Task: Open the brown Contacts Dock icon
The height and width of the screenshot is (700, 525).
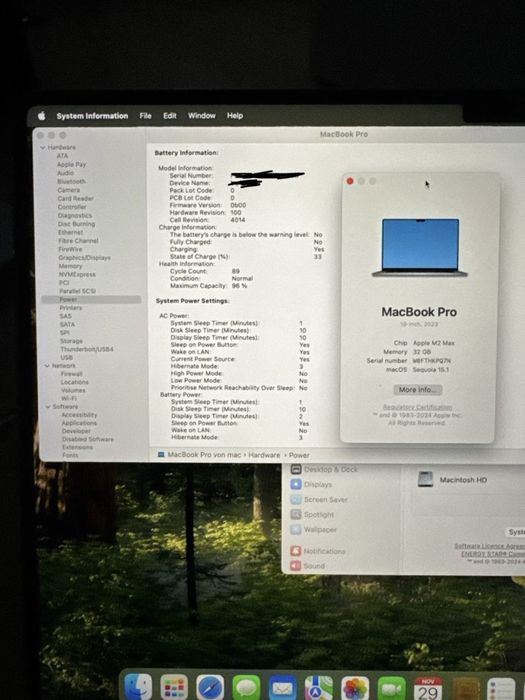Action: point(466,690)
